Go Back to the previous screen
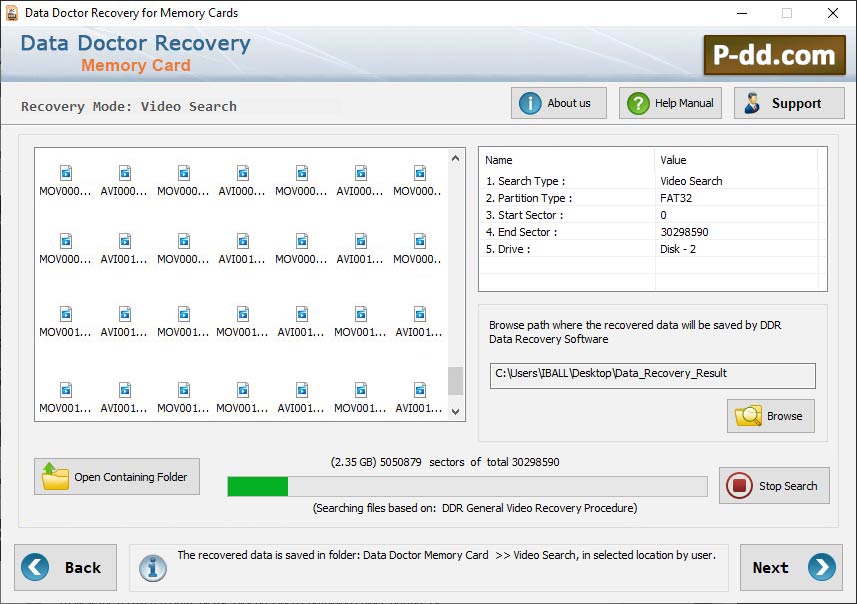The height and width of the screenshot is (604, 857). [x=66, y=567]
